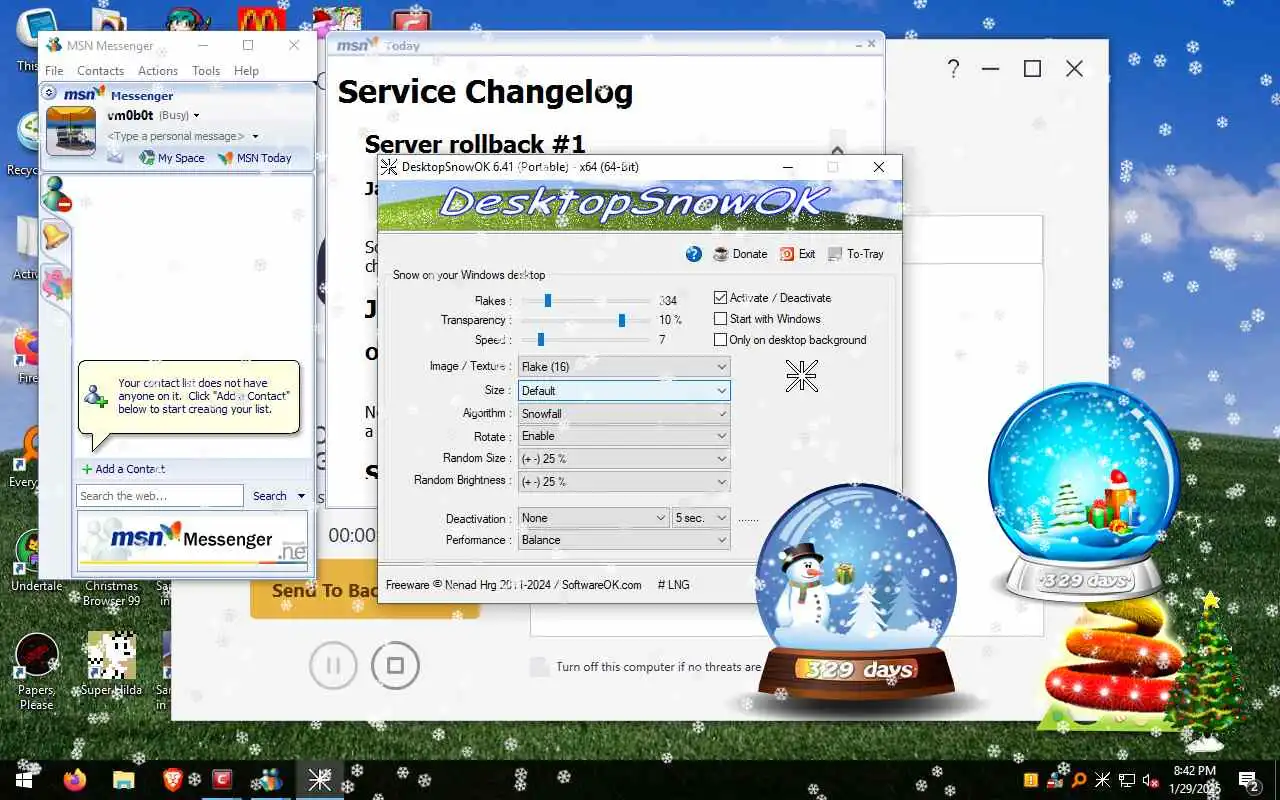
Task: Click the muted volume tray icon
Action: tap(1151, 780)
